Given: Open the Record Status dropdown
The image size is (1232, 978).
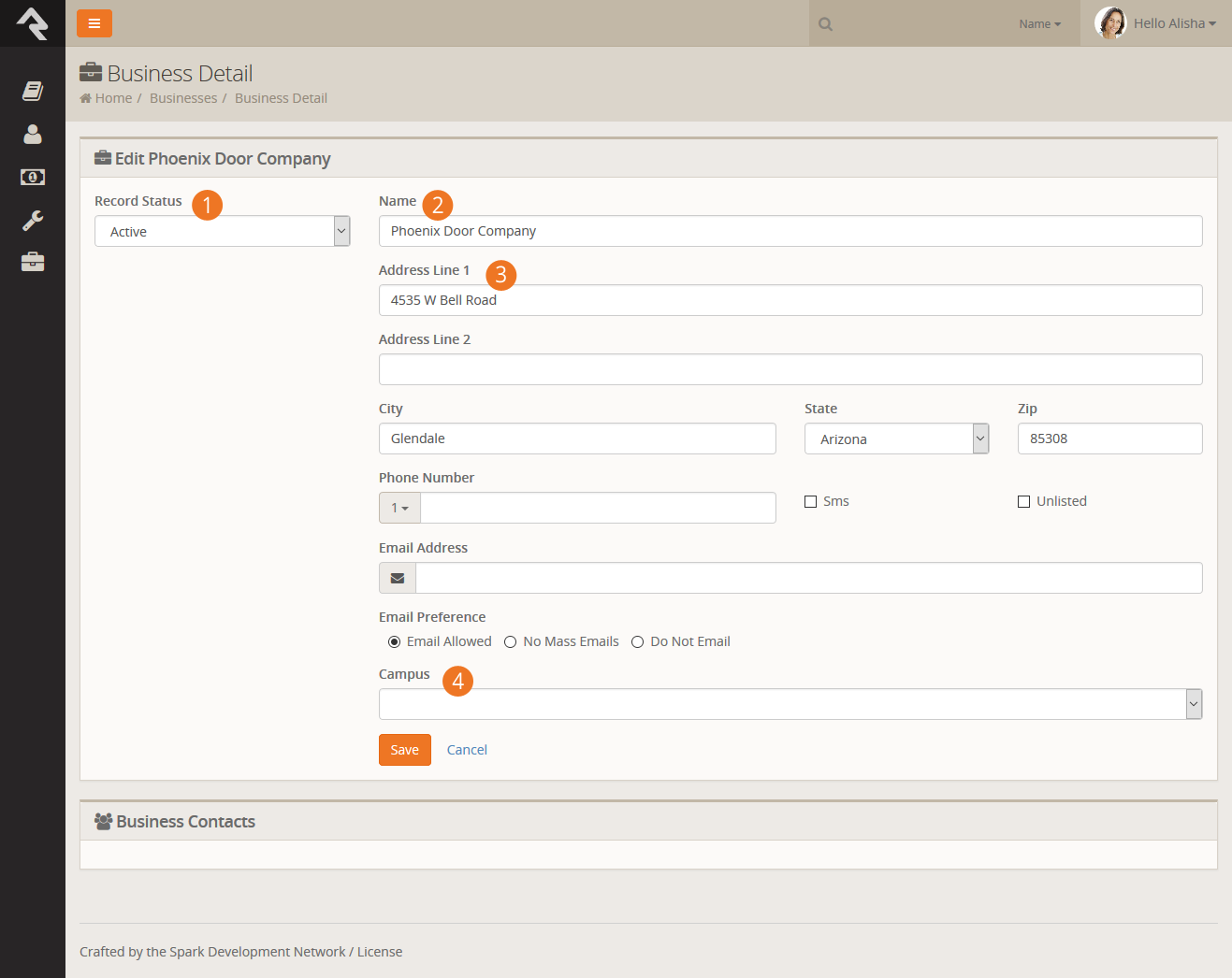Looking at the screenshot, I should pyautogui.click(x=222, y=232).
